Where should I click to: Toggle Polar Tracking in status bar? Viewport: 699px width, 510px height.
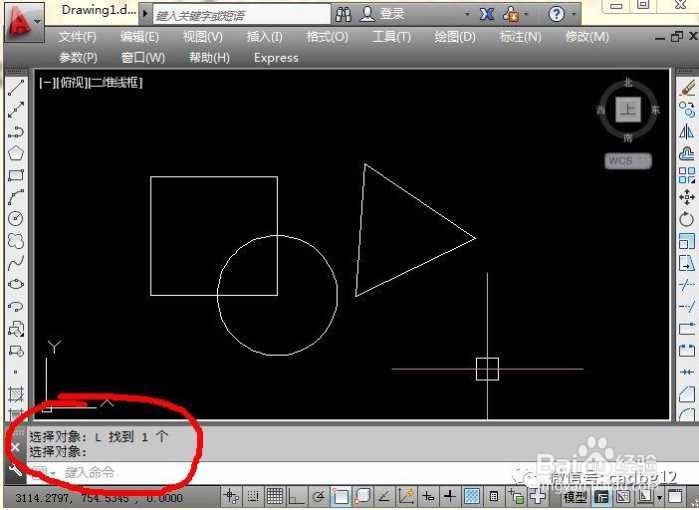click(x=319, y=496)
